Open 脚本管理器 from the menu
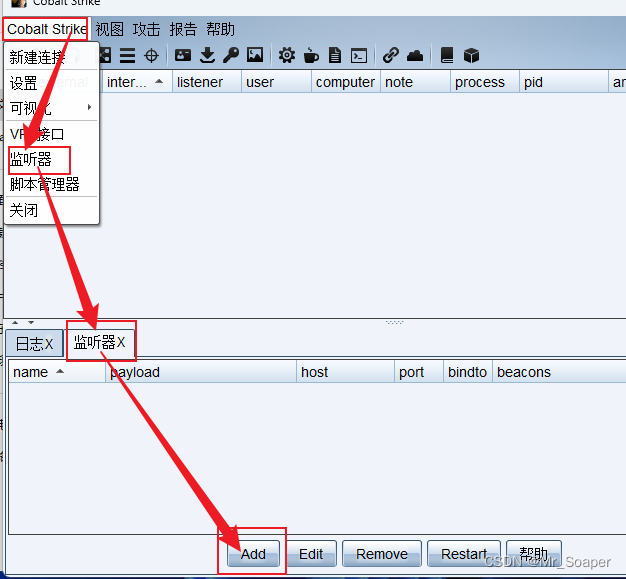 [52, 184]
